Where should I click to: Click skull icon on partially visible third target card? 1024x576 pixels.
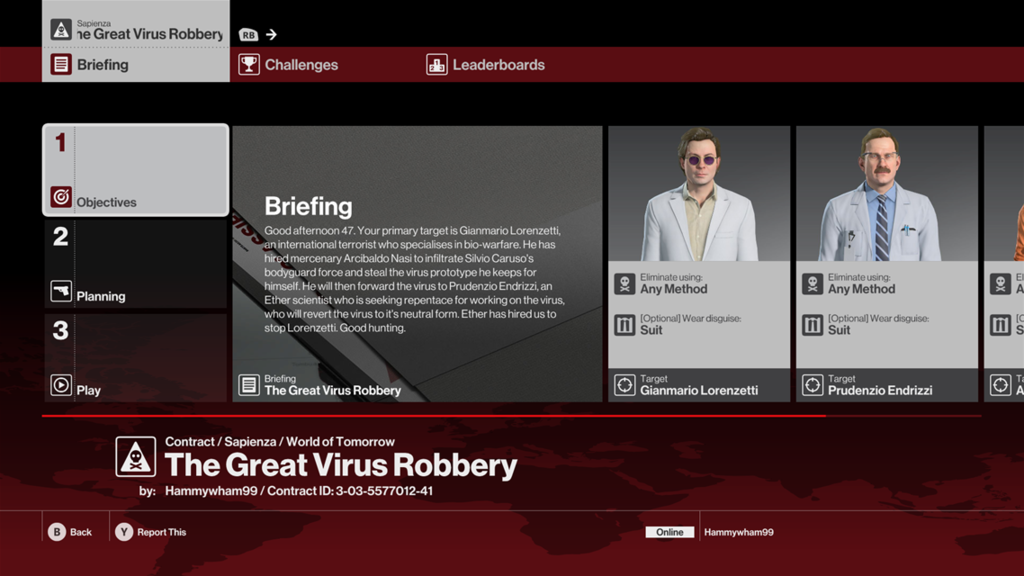[x=1000, y=284]
